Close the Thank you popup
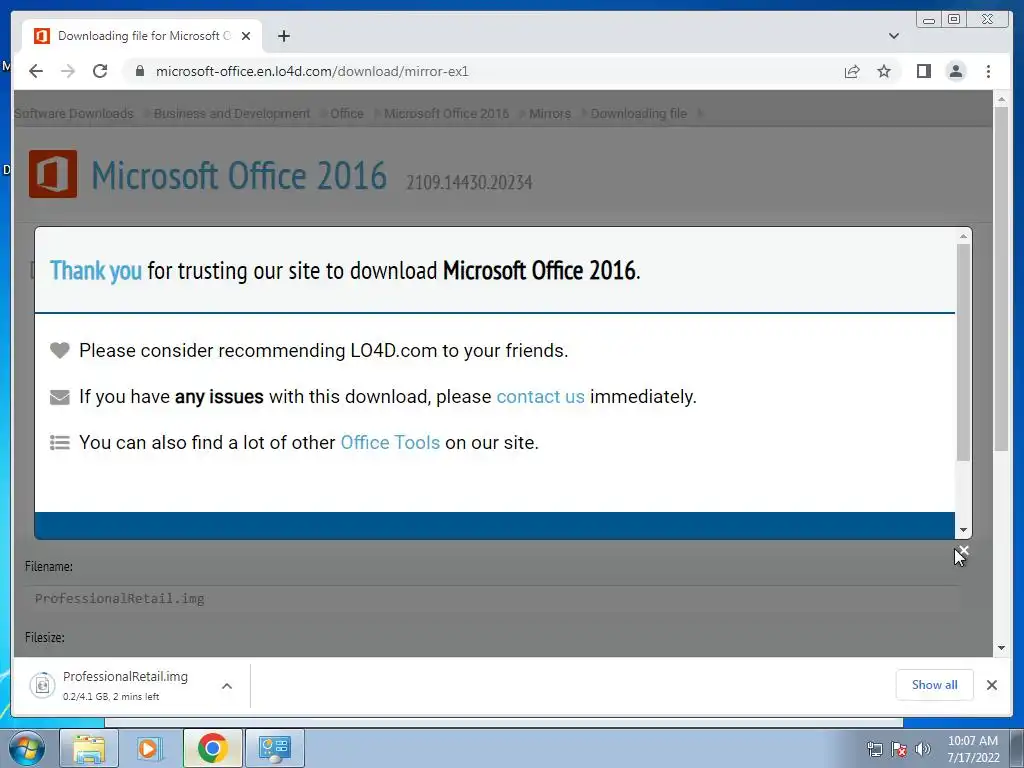This screenshot has height=768, width=1024. pyautogui.click(x=963, y=551)
